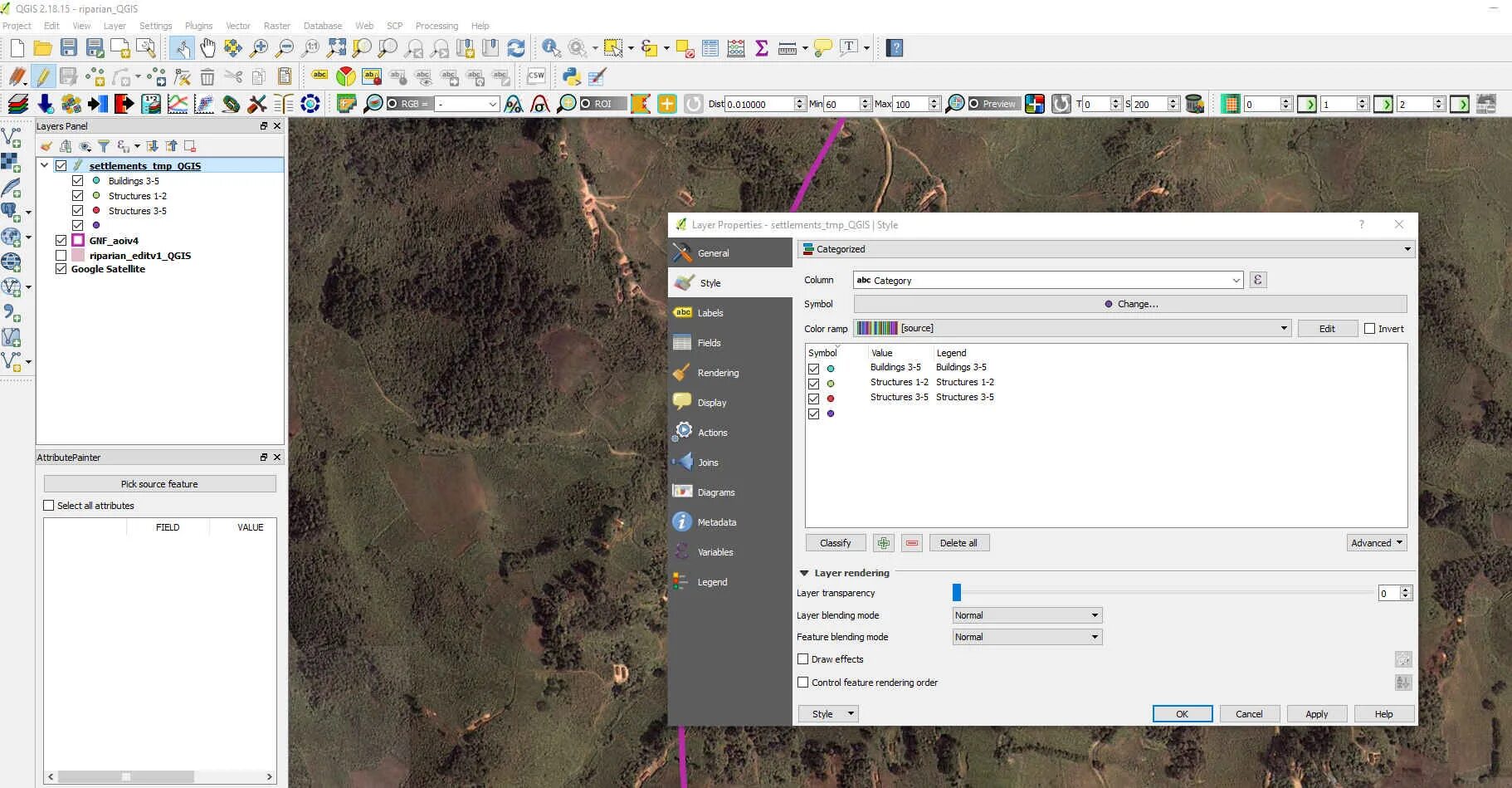Viewport: 1512px width, 788px height.
Task: Select the Pan Map hand tool
Action: click(207, 48)
